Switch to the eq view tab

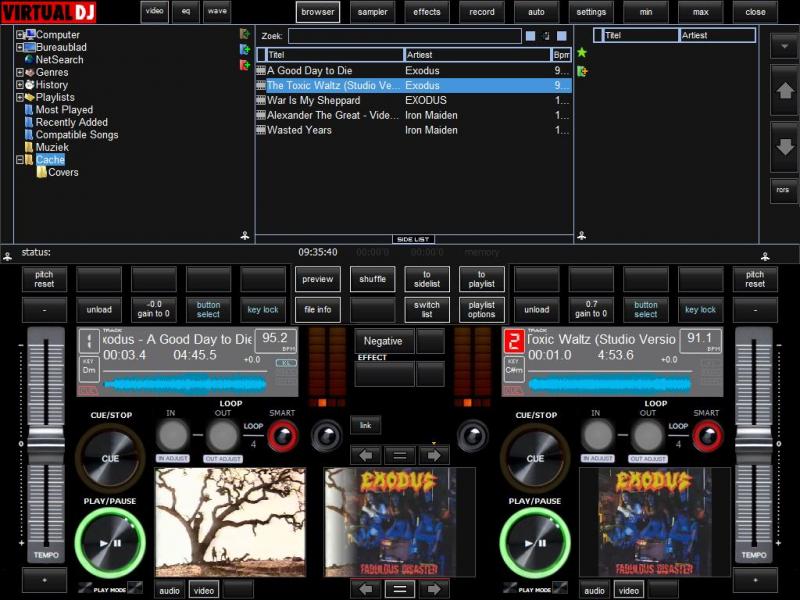[x=186, y=11]
